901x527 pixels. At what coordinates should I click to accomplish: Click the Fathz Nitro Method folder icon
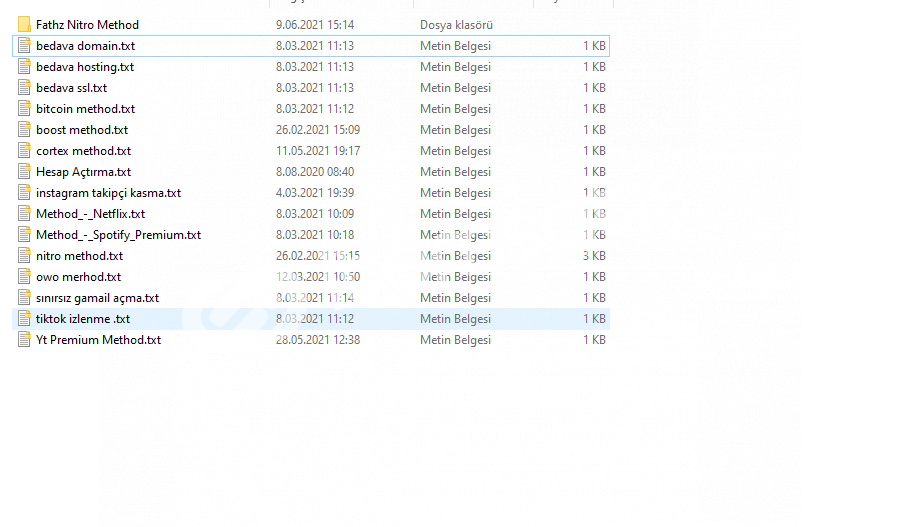[x=24, y=25]
